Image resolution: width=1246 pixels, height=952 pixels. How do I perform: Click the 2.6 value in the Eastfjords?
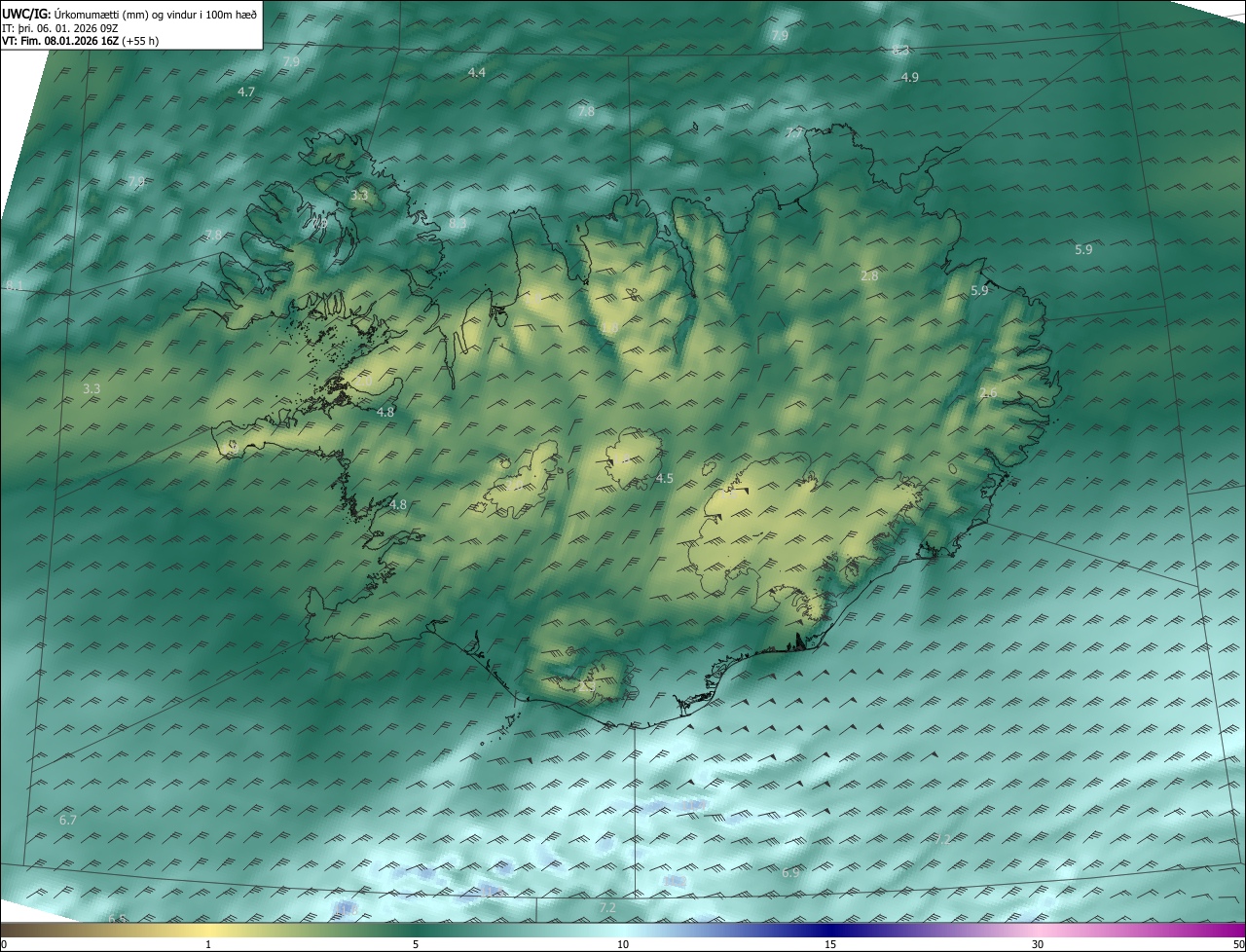click(x=988, y=393)
